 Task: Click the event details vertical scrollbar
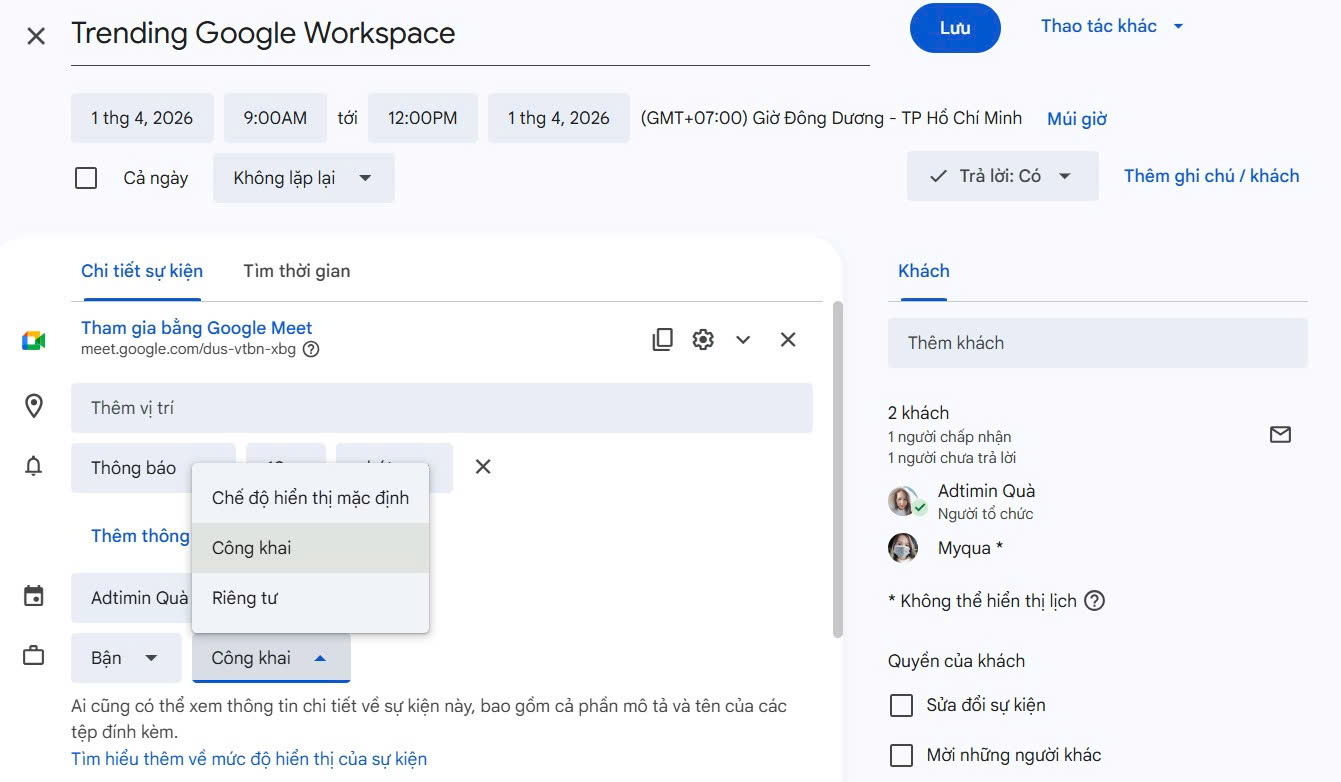(x=838, y=470)
